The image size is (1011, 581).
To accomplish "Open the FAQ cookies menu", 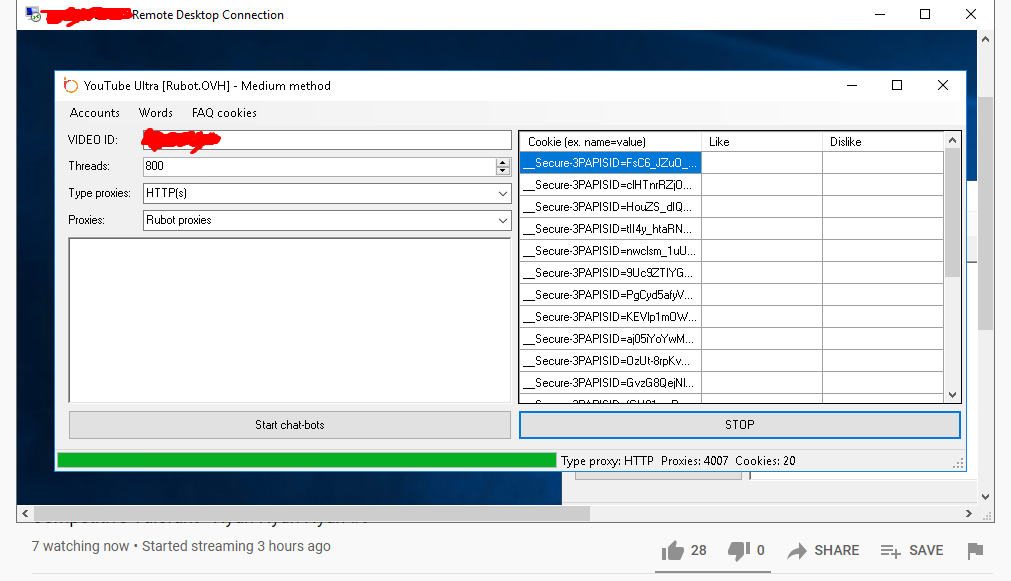I will 224,113.
